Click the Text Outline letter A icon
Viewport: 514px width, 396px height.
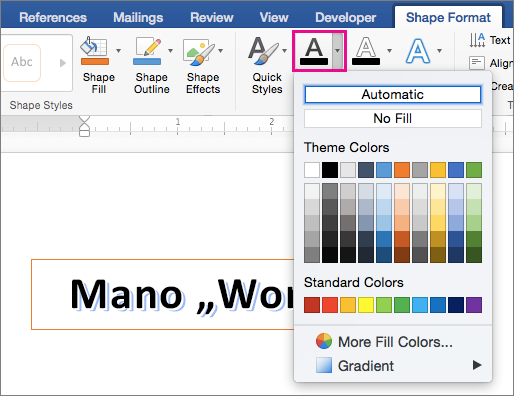click(x=366, y=51)
